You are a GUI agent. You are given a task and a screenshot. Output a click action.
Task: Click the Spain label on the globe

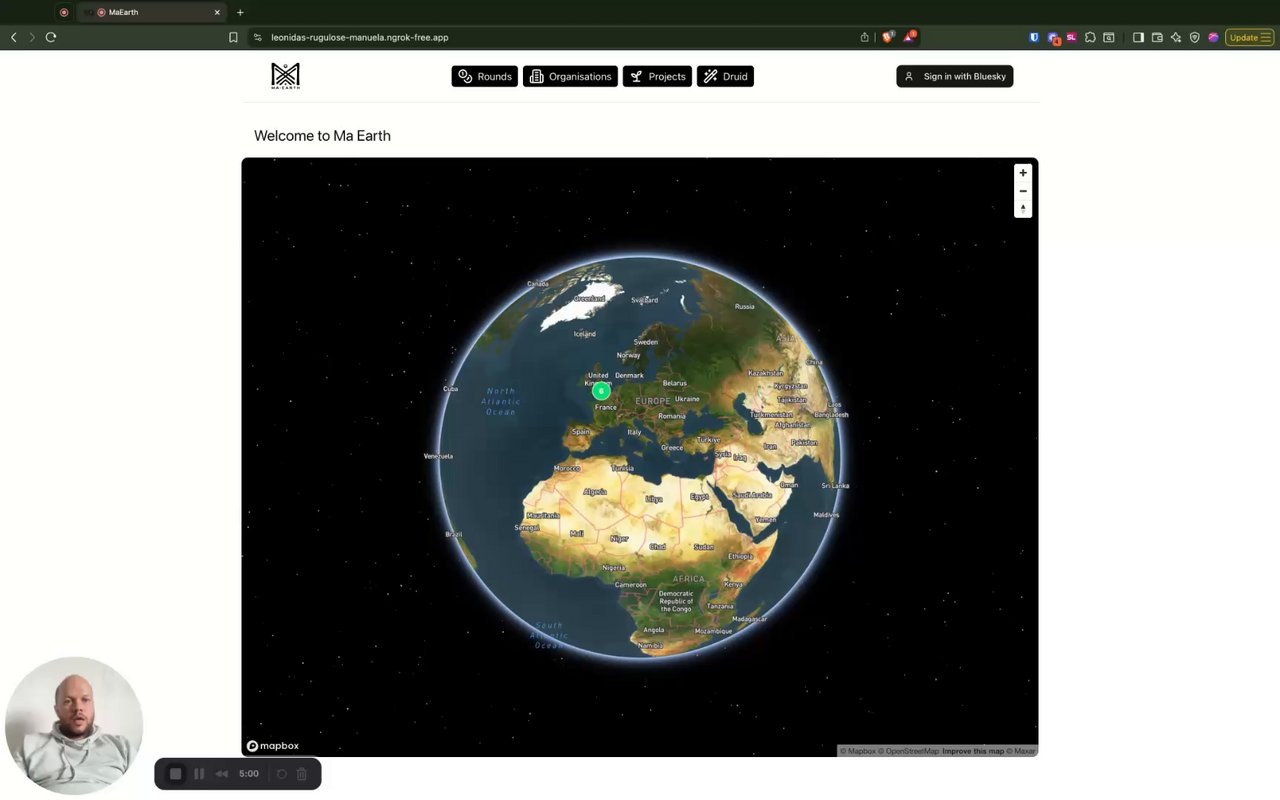tap(580, 432)
